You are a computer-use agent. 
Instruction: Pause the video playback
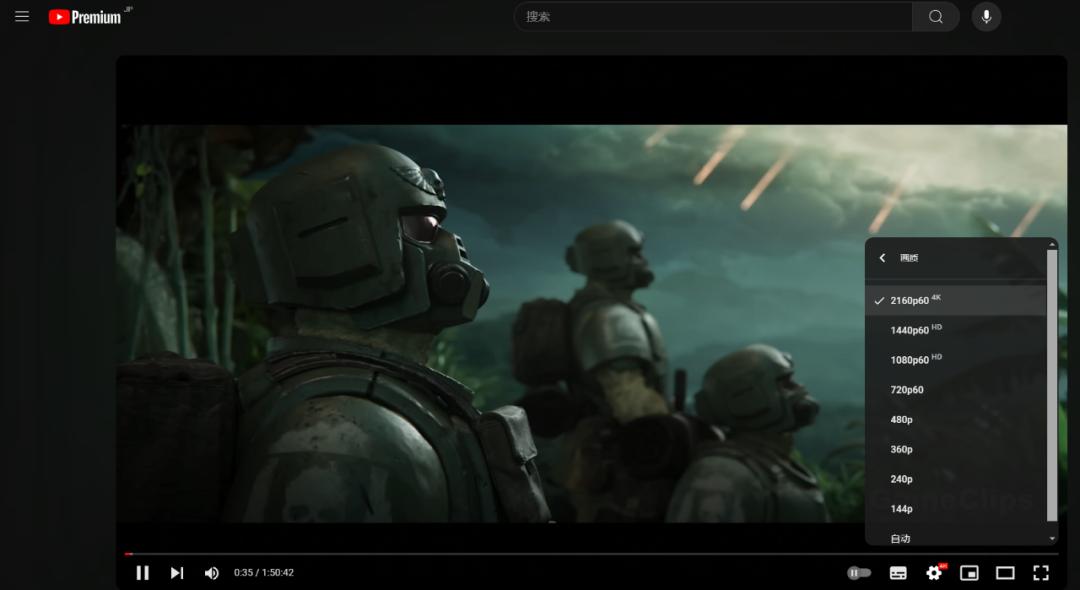(143, 573)
